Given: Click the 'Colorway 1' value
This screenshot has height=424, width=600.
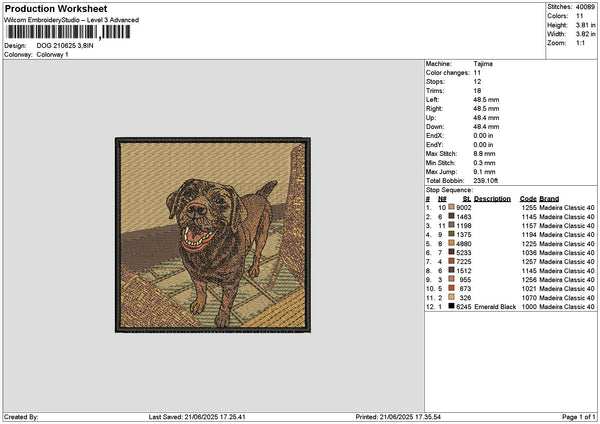Looking at the screenshot, I should (x=52, y=55).
